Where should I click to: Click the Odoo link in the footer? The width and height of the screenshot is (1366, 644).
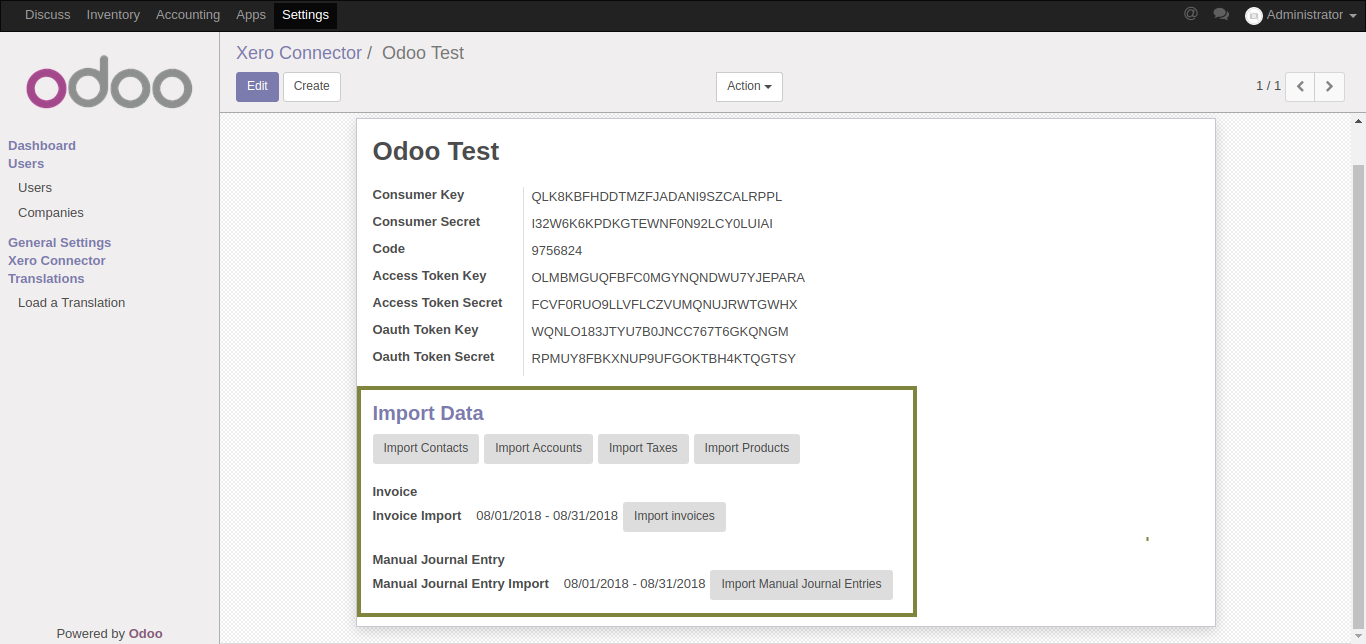[146, 634]
